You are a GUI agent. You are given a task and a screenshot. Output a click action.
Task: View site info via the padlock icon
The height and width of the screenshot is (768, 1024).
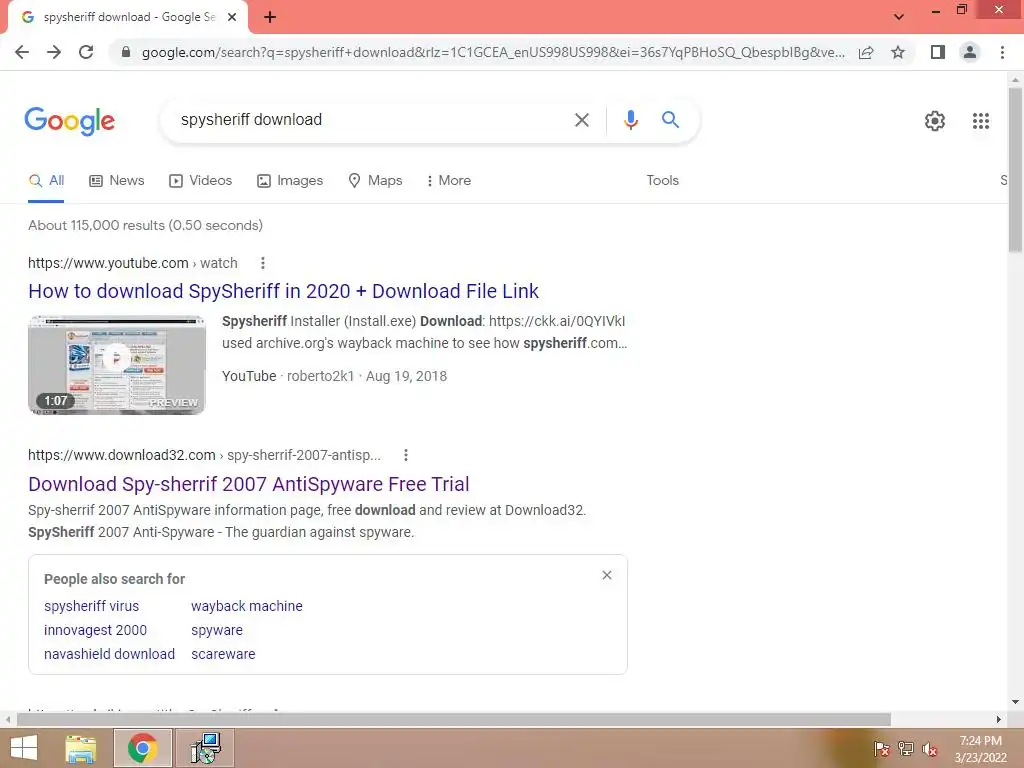126,52
